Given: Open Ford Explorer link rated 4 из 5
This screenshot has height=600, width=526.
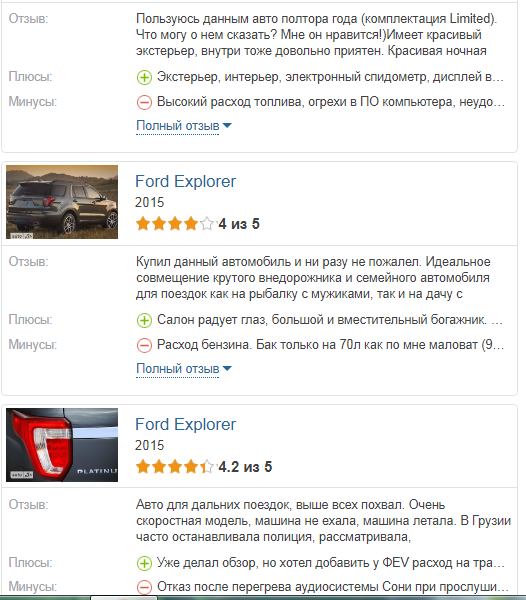Looking at the screenshot, I should tap(186, 181).
